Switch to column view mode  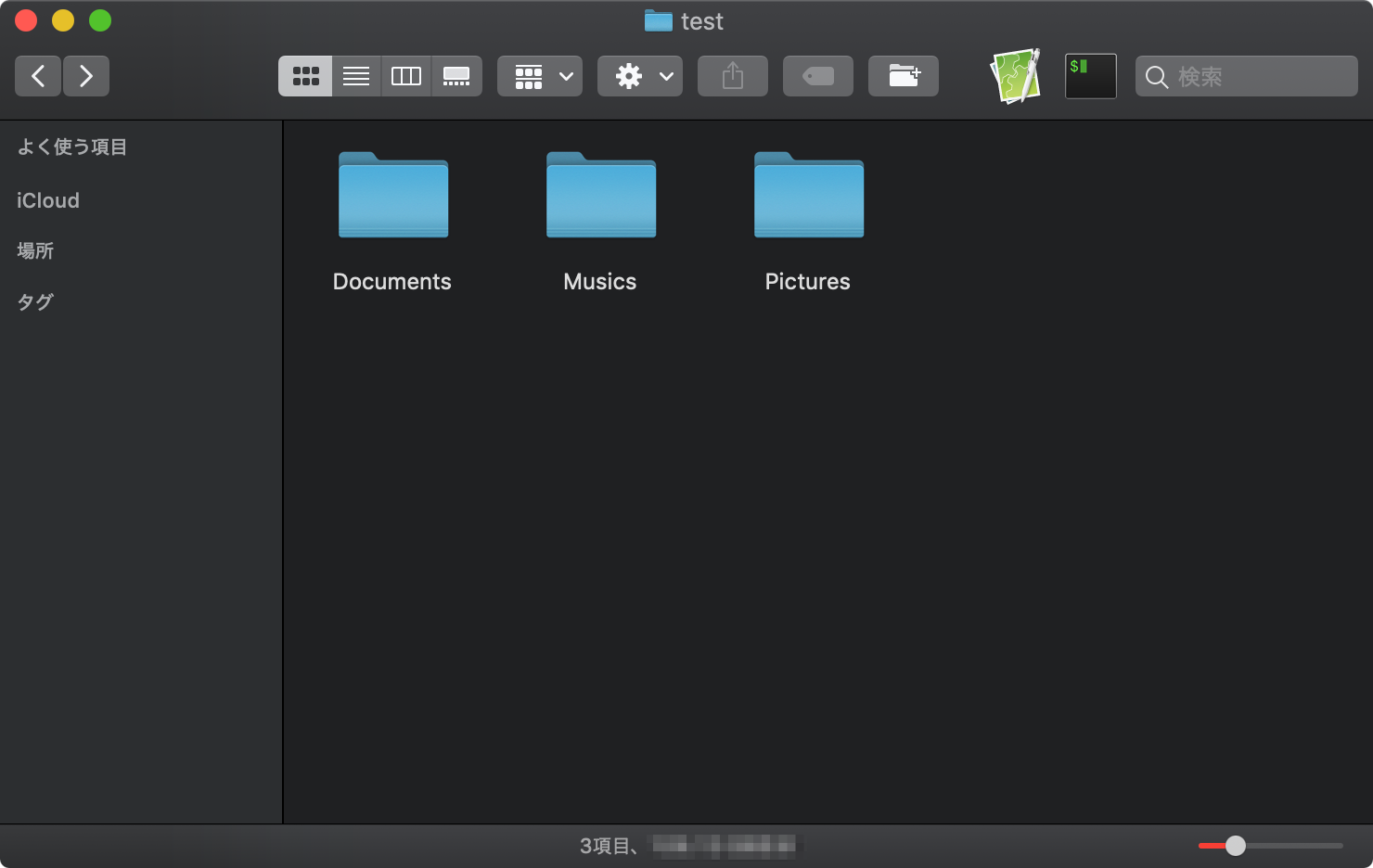click(406, 76)
